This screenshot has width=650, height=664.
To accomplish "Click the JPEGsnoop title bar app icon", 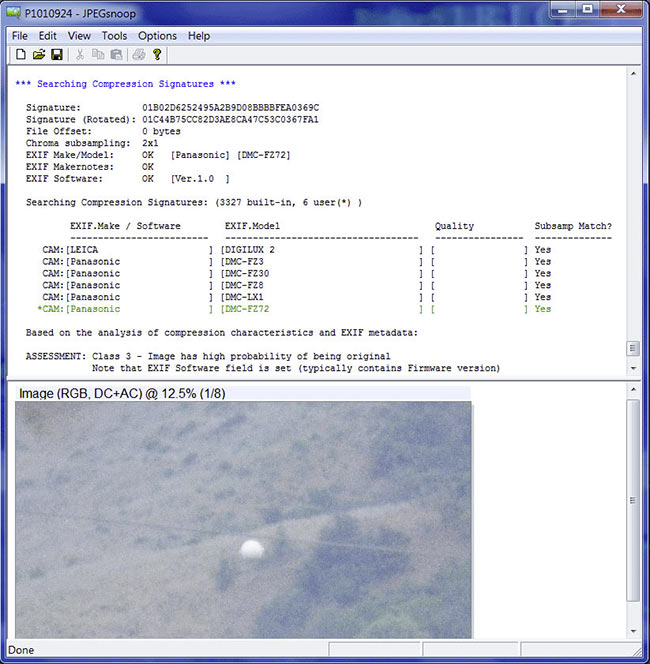I will pyautogui.click(x=14, y=13).
